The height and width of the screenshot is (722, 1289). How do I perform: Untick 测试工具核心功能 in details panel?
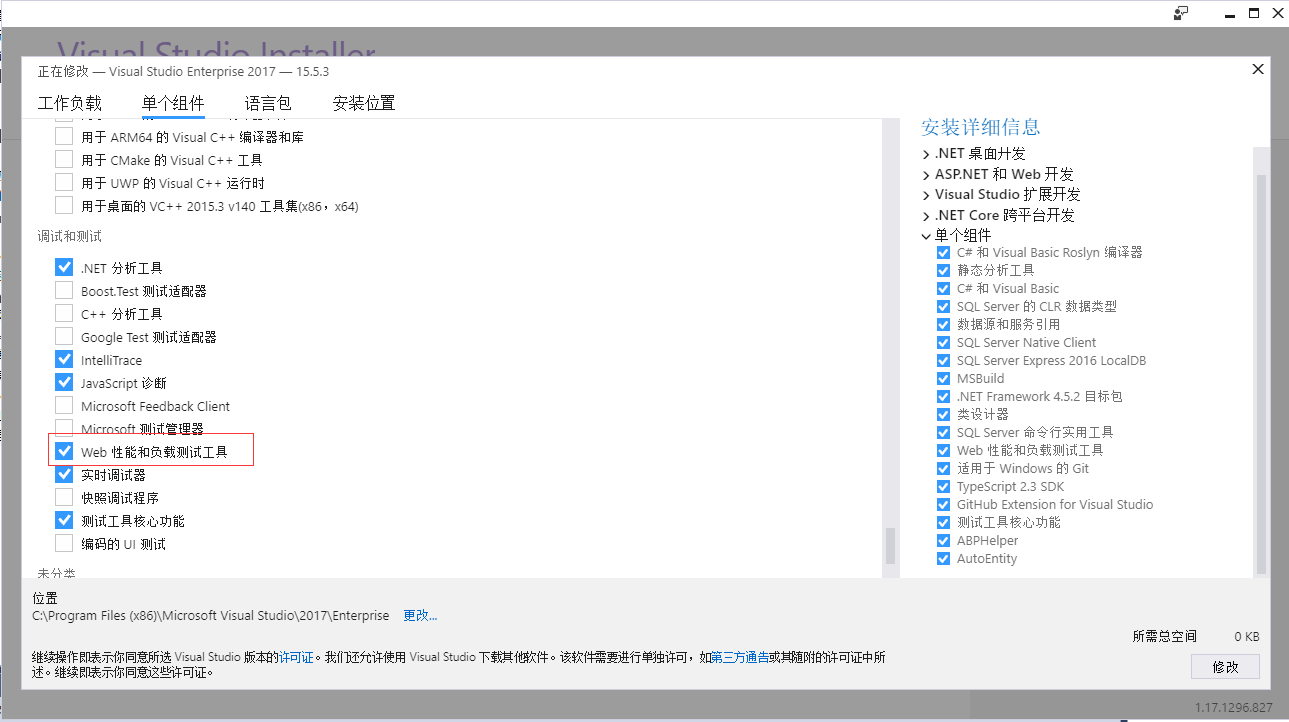[x=943, y=523]
